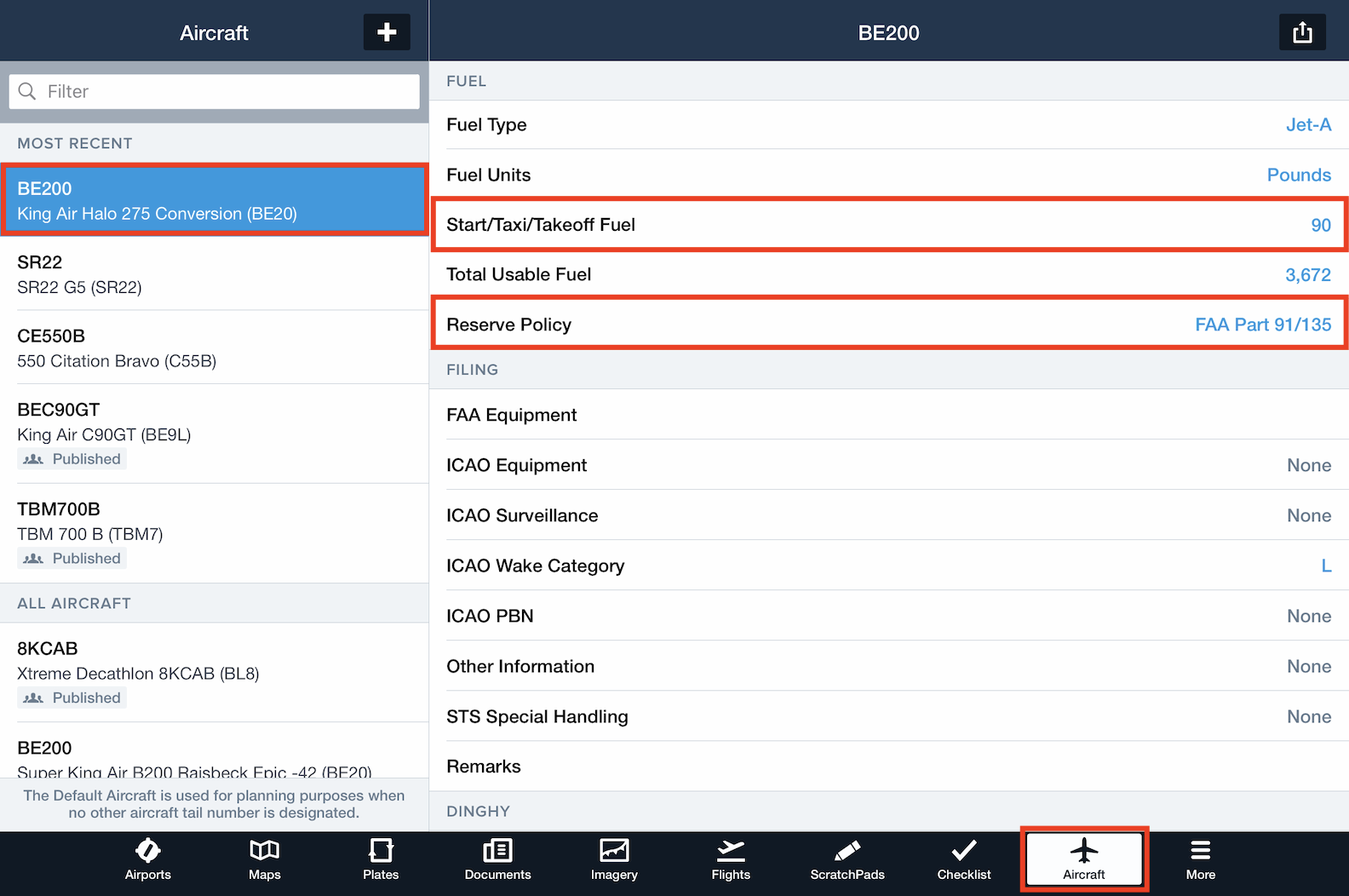The height and width of the screenshot is (896, 1349).
Task: Click the Published badge under 8KCAB
Action: click(72, 698)
